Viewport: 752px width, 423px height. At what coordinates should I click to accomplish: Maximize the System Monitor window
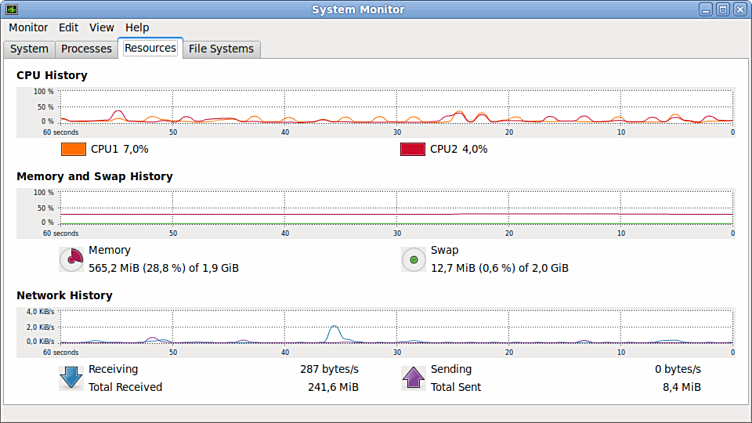click(722, 9)
